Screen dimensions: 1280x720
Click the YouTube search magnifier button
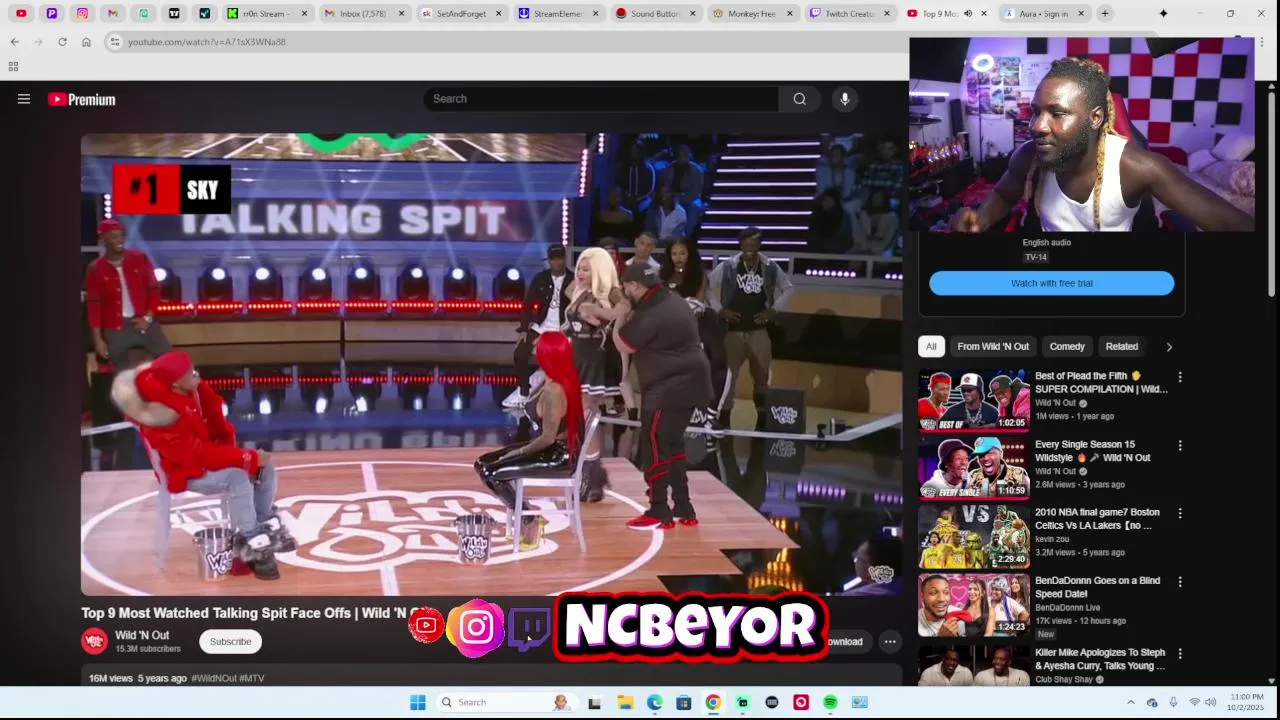799,99
